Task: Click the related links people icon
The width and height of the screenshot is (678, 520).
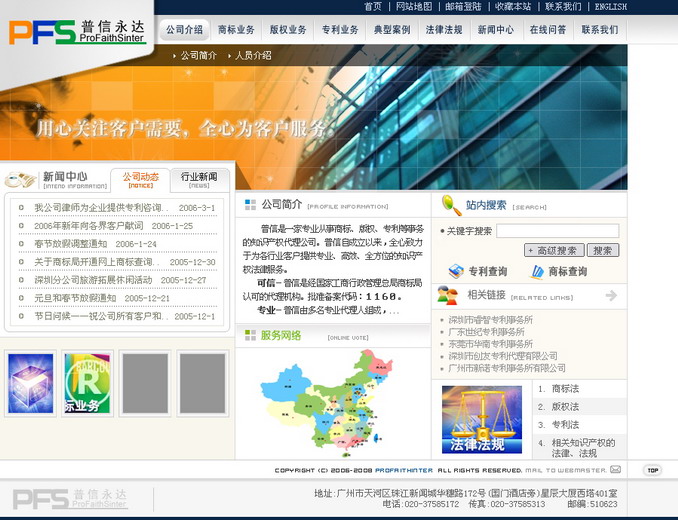Action: [448, 295]
